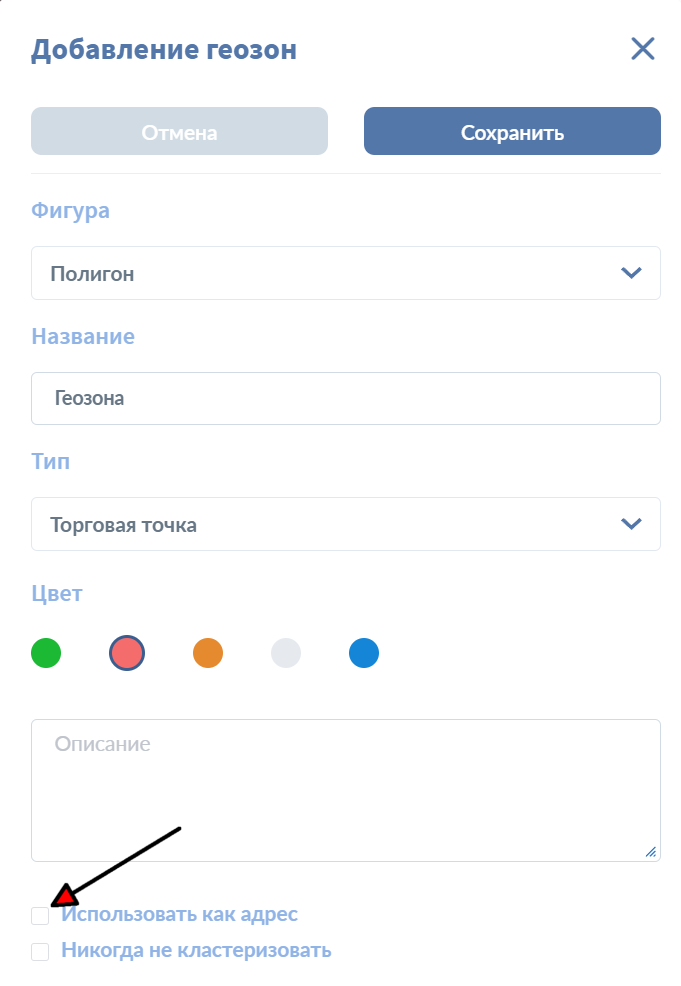Viewport: 681px width, 986px height.
Task: Pick the red color swatch
Action: tap(127, 654)
